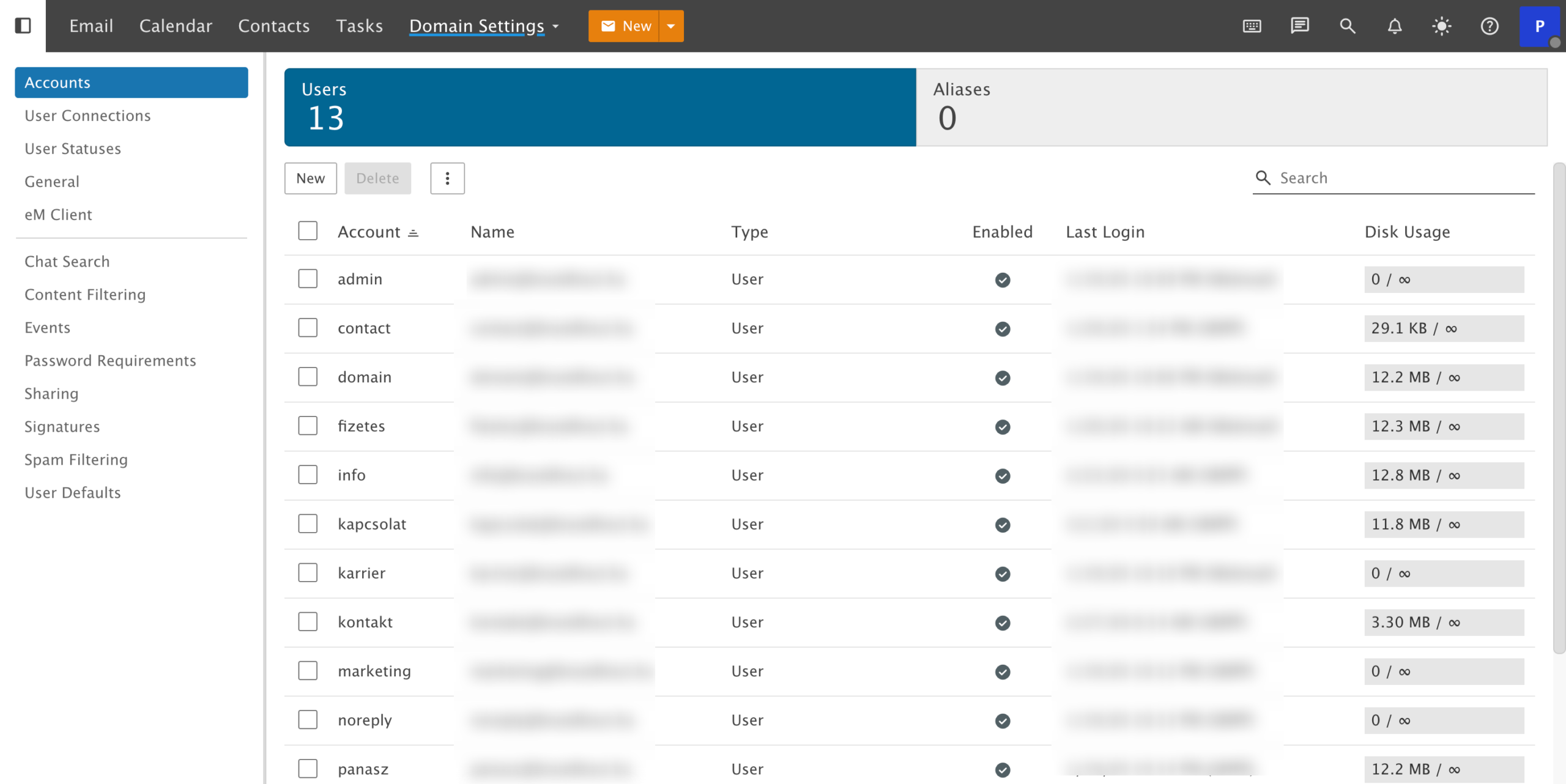Click the vertical scrollbar of accounts list

(1559, 409)
